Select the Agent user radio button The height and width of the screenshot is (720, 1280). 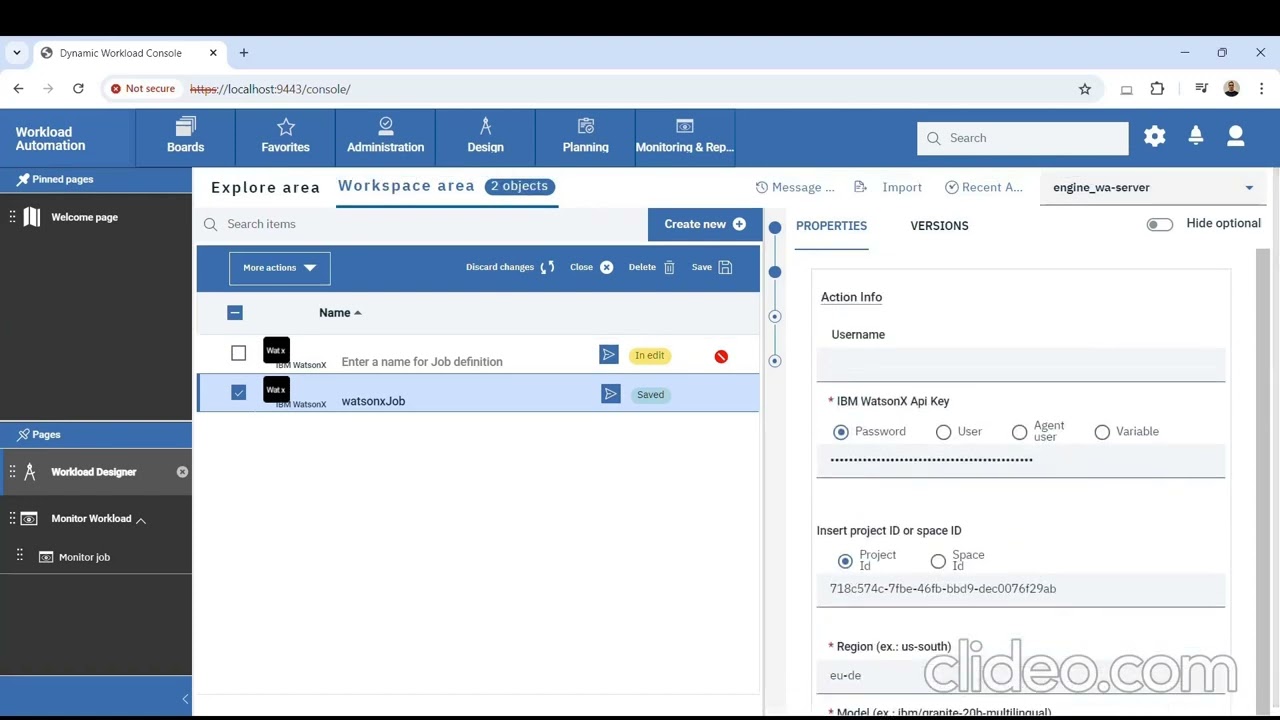coord(1019,432)
